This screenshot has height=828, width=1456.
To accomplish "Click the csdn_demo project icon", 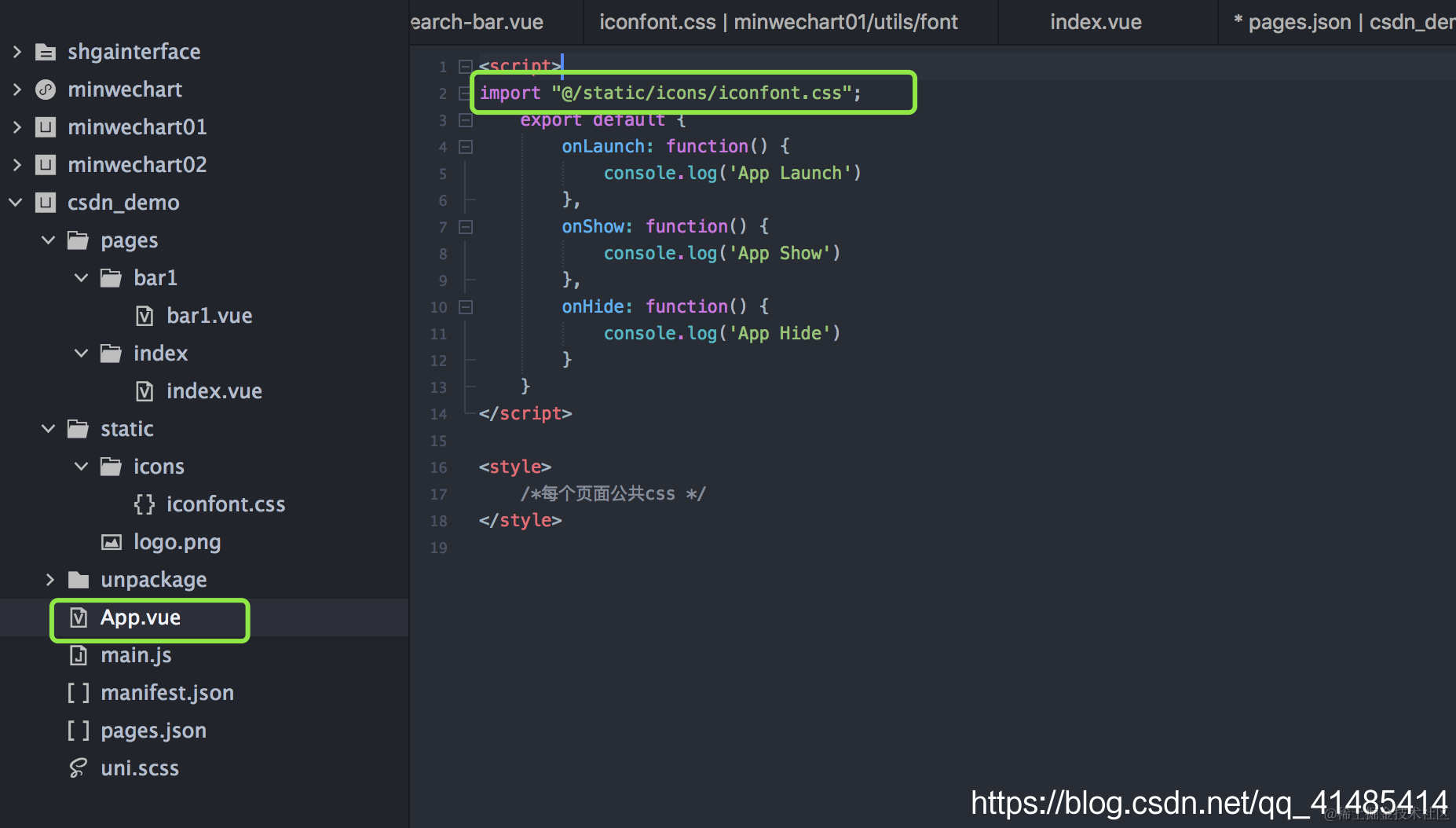I will tap(46, 203).
